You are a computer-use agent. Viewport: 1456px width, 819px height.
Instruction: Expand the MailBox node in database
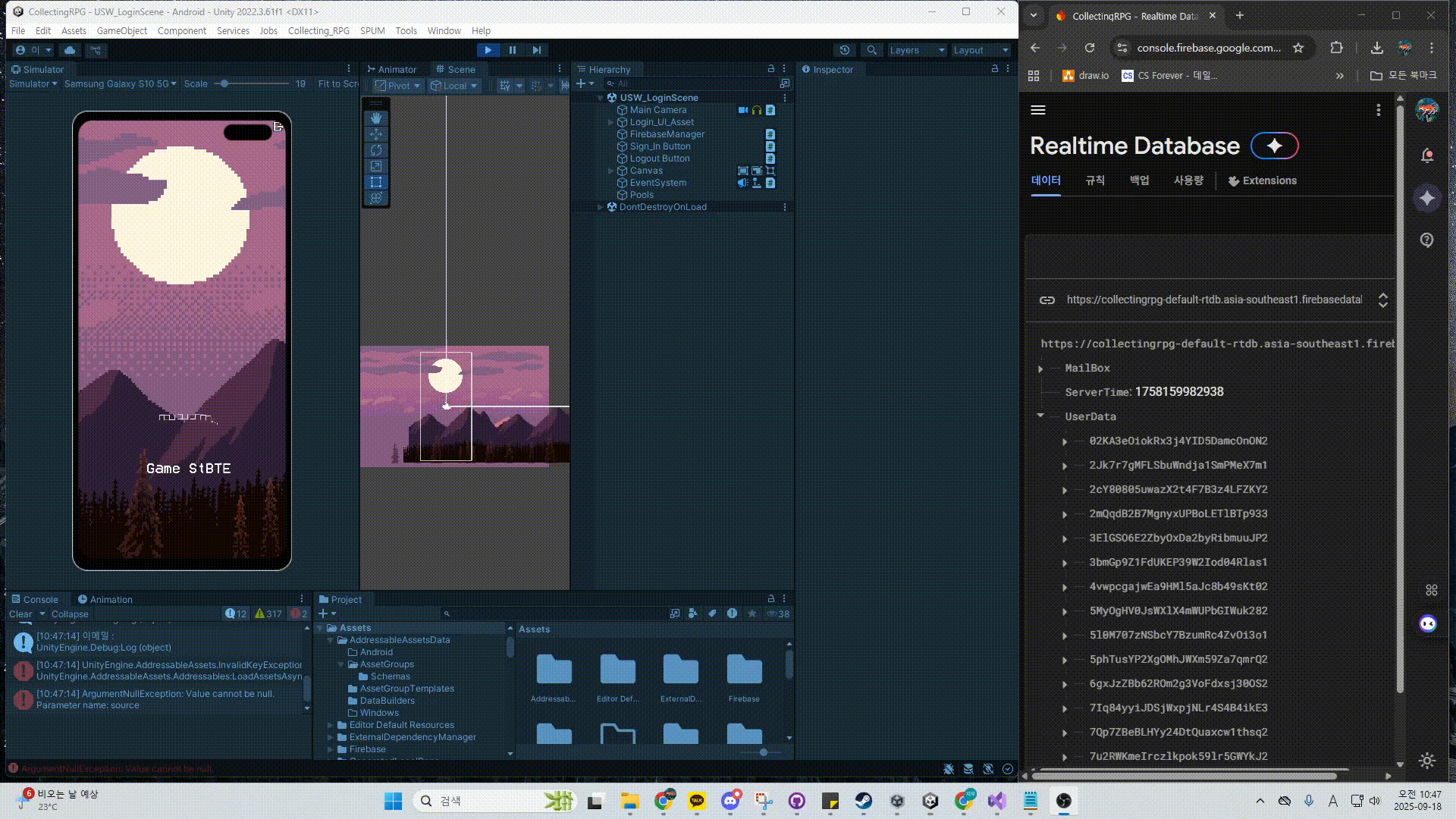(x=1040, y=369)
